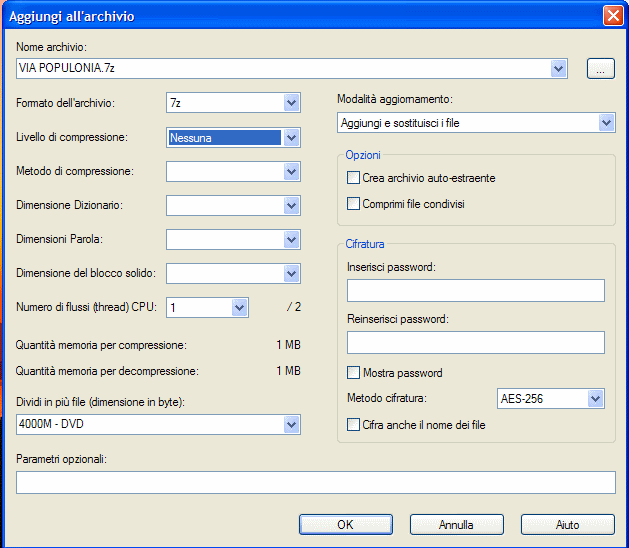Click the browse button next to archive name
Viewport: 629px width, 548px height.
pyautogui.click(x=601, y=69)
